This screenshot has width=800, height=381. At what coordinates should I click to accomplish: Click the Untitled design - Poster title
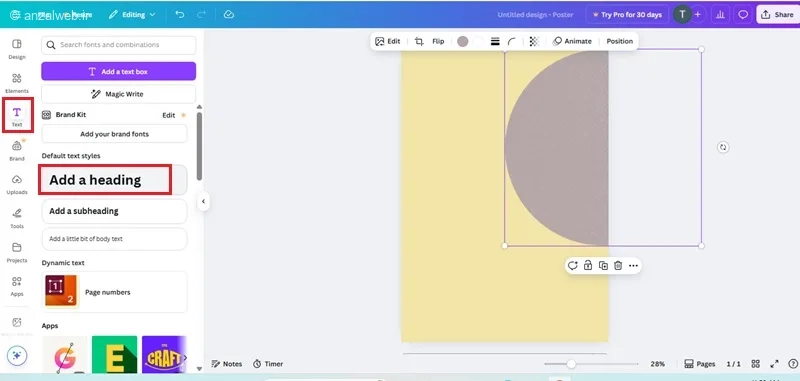pyautogui.click(x=536, y=15)
